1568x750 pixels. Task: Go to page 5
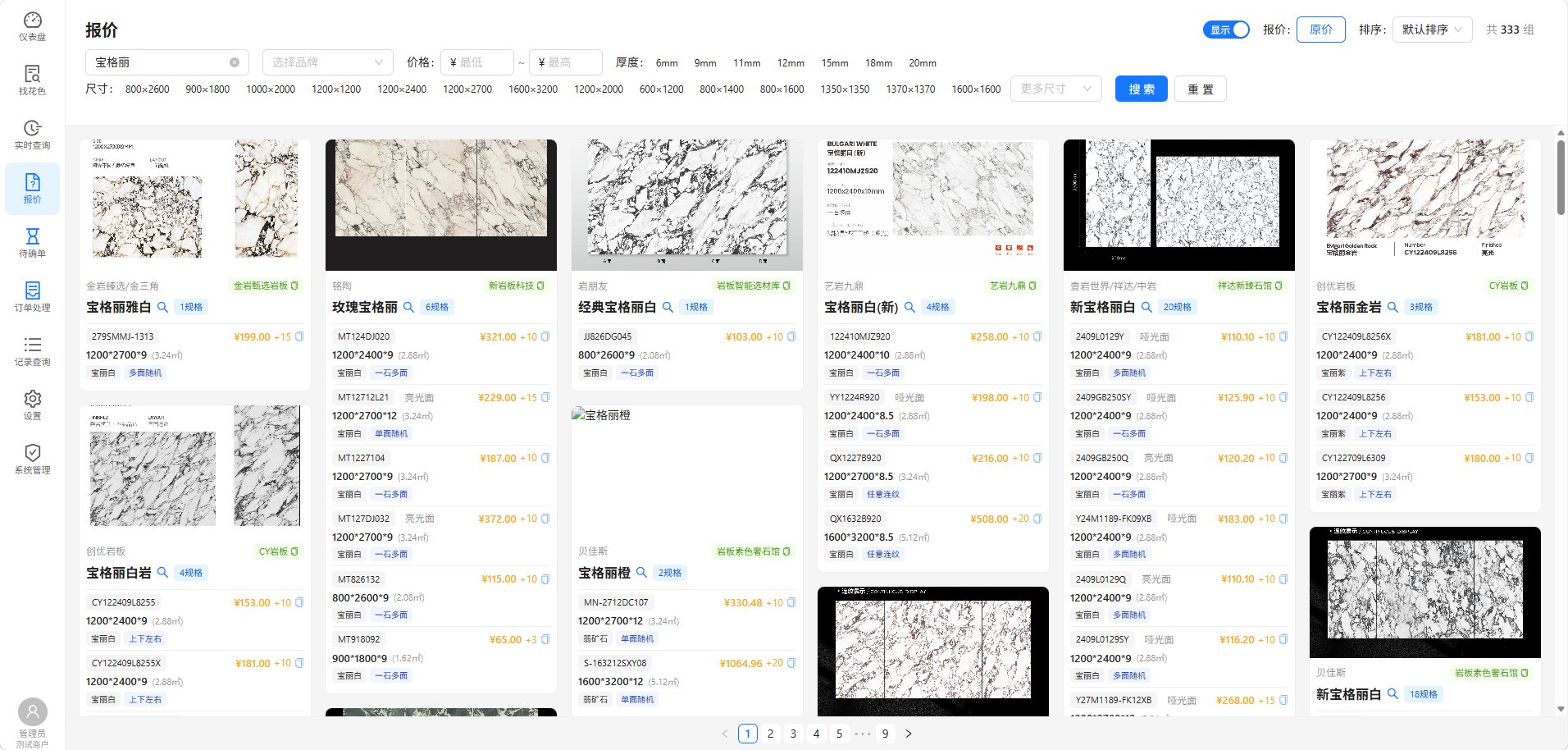(x=839, y=734)
